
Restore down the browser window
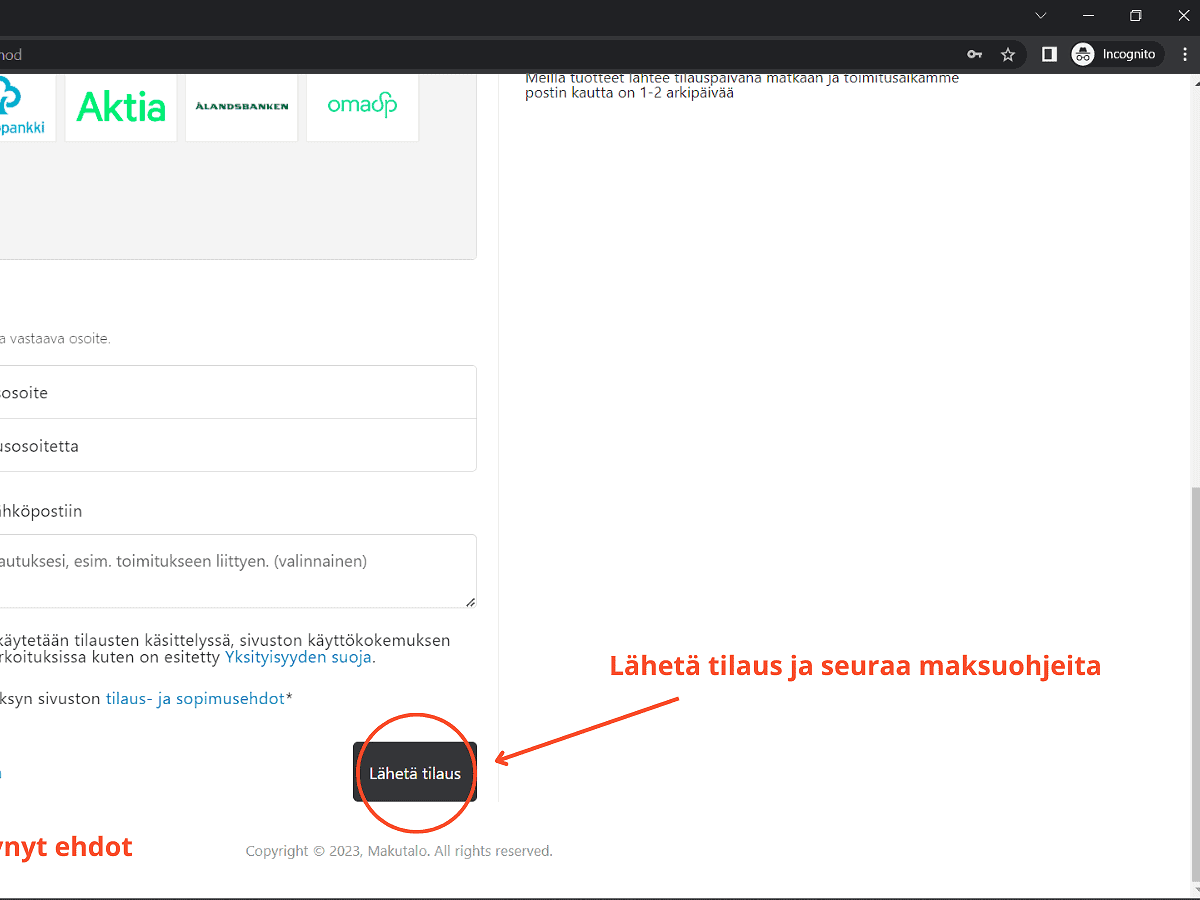(1135, 16)
